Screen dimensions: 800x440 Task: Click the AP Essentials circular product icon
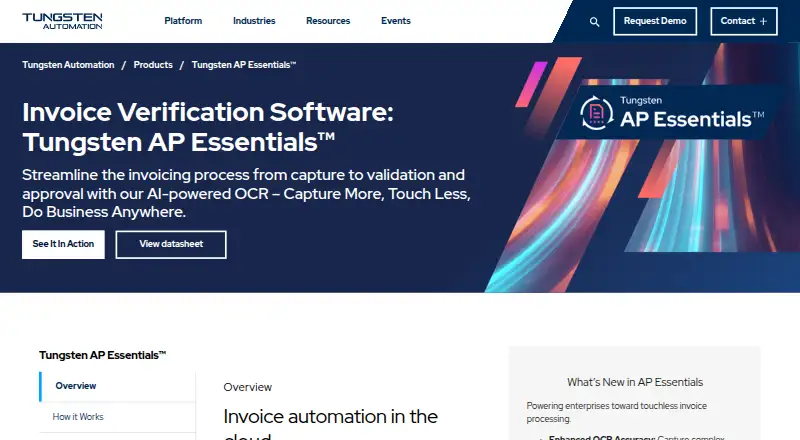click(x=597, y=112)
